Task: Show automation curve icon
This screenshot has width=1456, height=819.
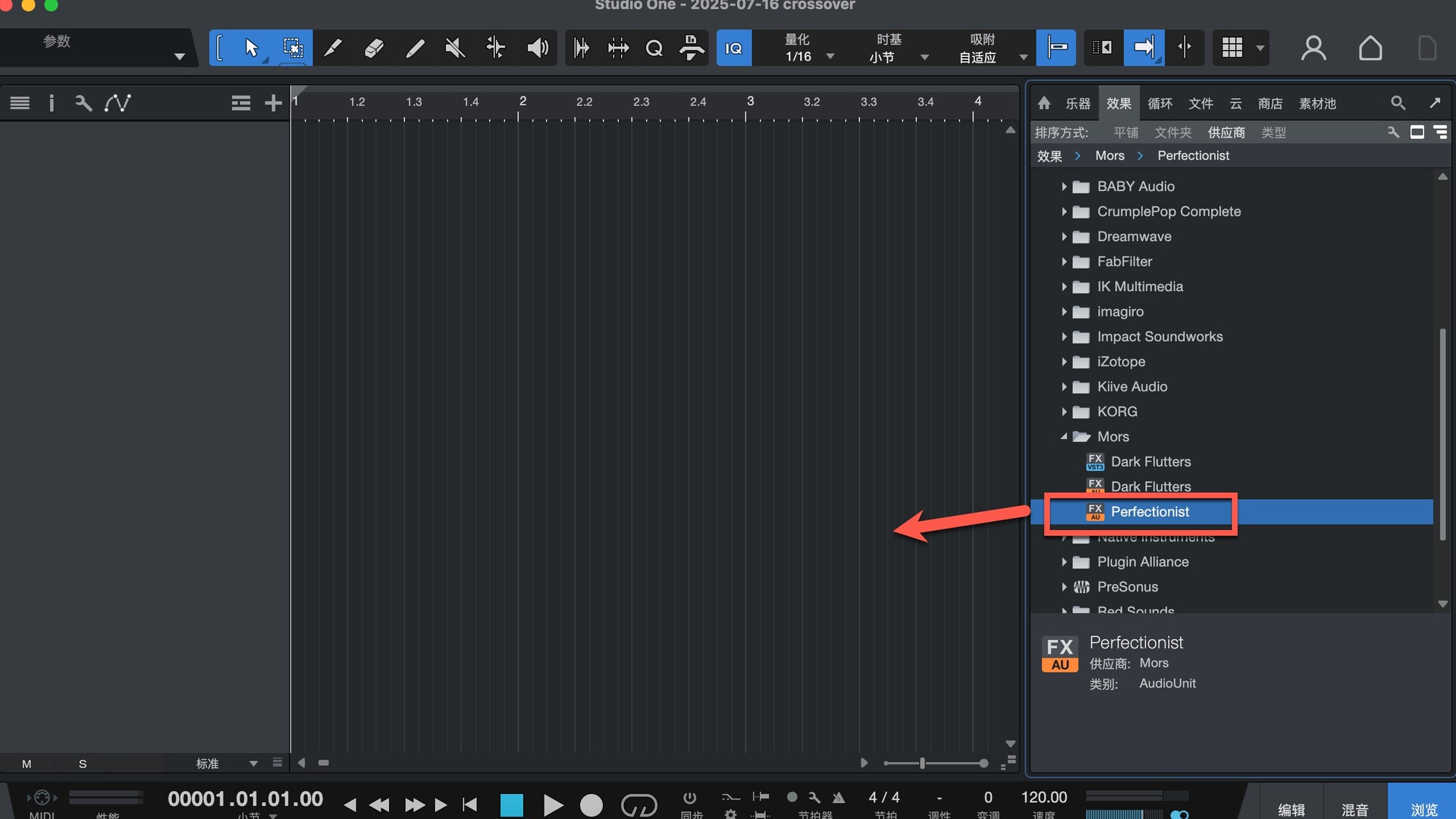Action: click(118, 103)
